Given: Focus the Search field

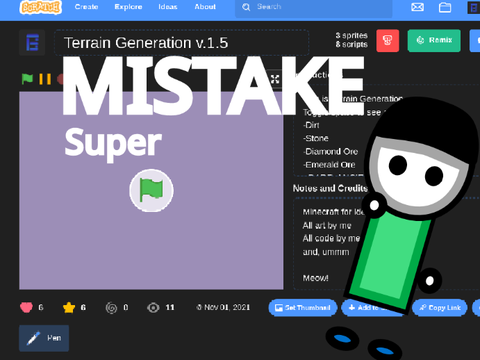Looking at the screenshot, I should (x=313, y=7).
